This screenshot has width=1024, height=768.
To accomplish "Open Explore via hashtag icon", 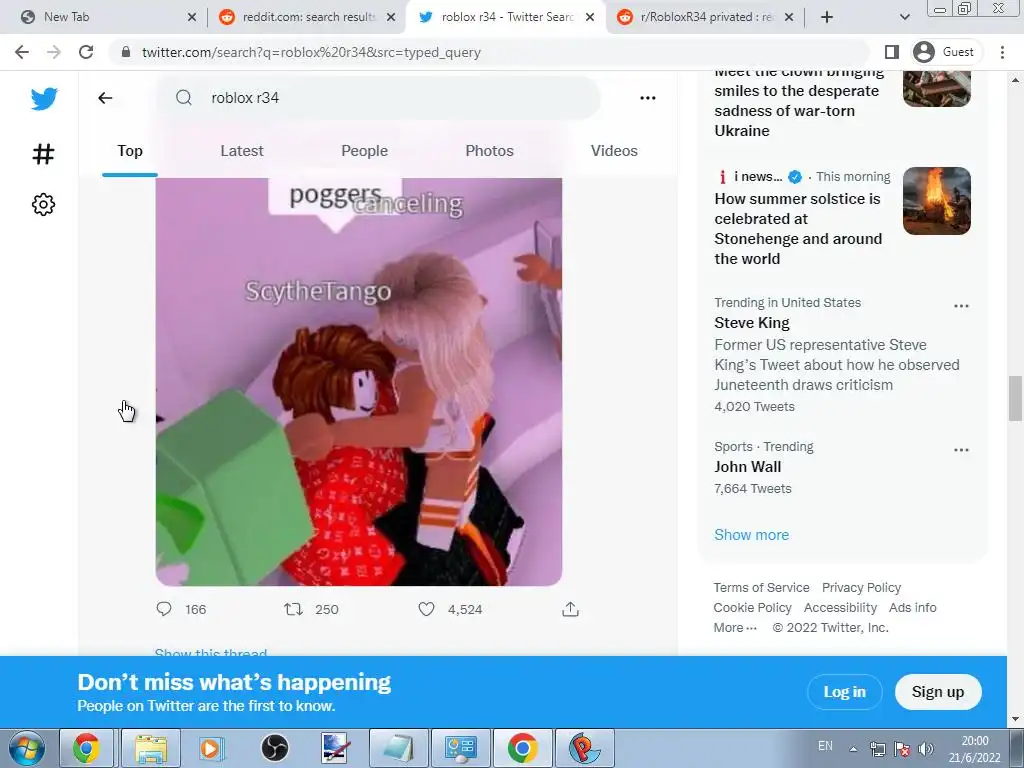I will (44, 154).
